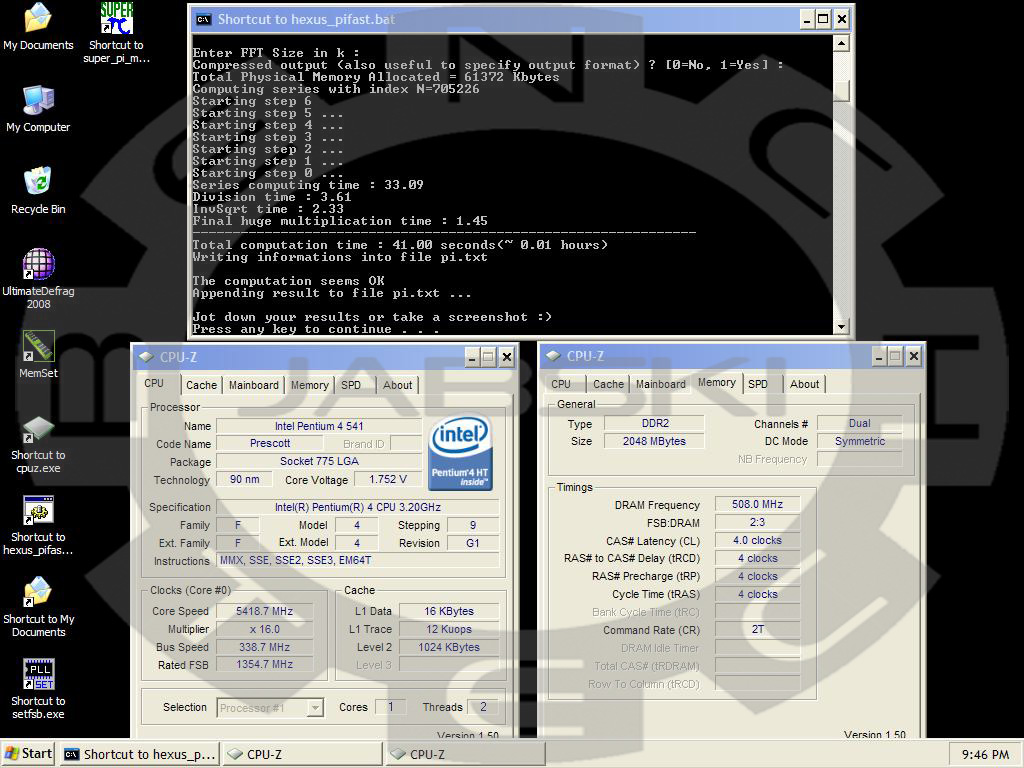Open the My Documents desktop icon
Image resolution: width=1024 pixels, height=768 pixels.
pos(38,26)
